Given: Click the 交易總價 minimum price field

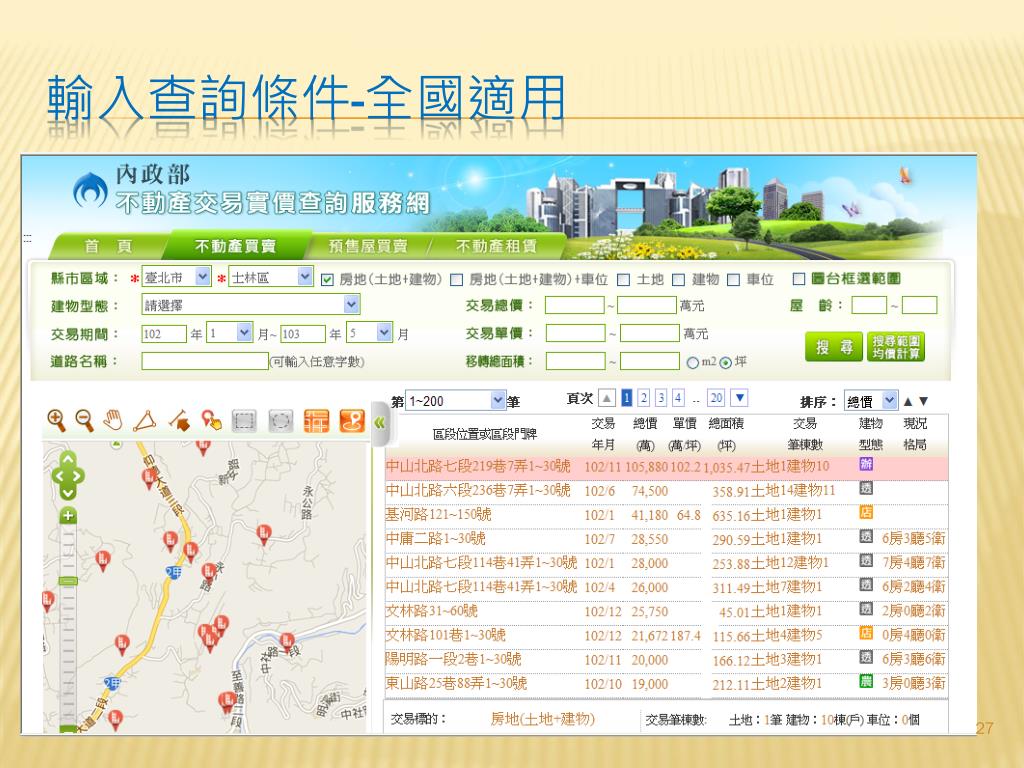Looking at the screenshot, I should tap(575, 305).
